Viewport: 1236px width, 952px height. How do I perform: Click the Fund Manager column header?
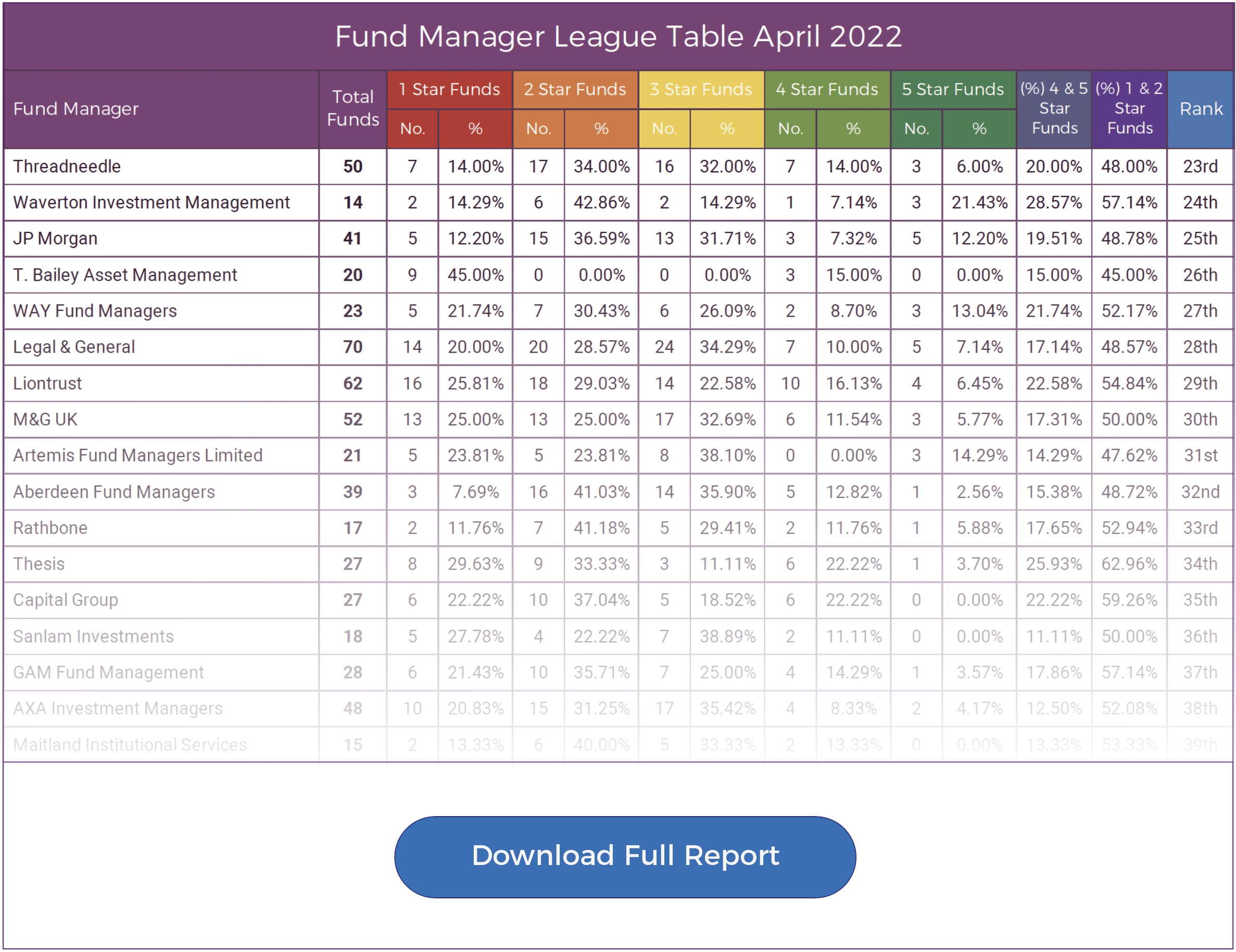pyautogui.click(x=76, y=109)
